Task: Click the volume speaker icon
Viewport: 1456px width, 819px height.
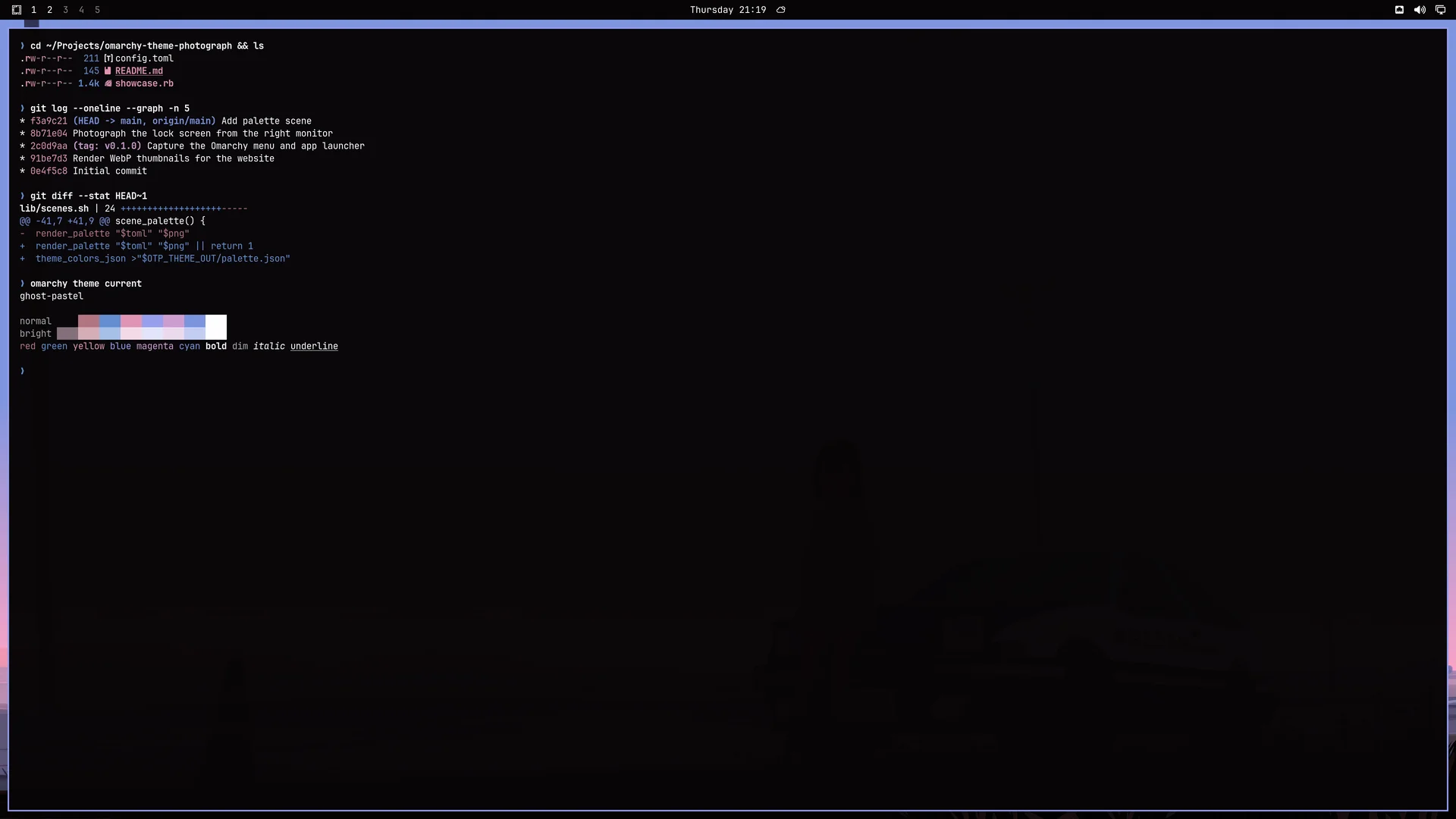Action: pyautogui.click(x=1420, y=10)
